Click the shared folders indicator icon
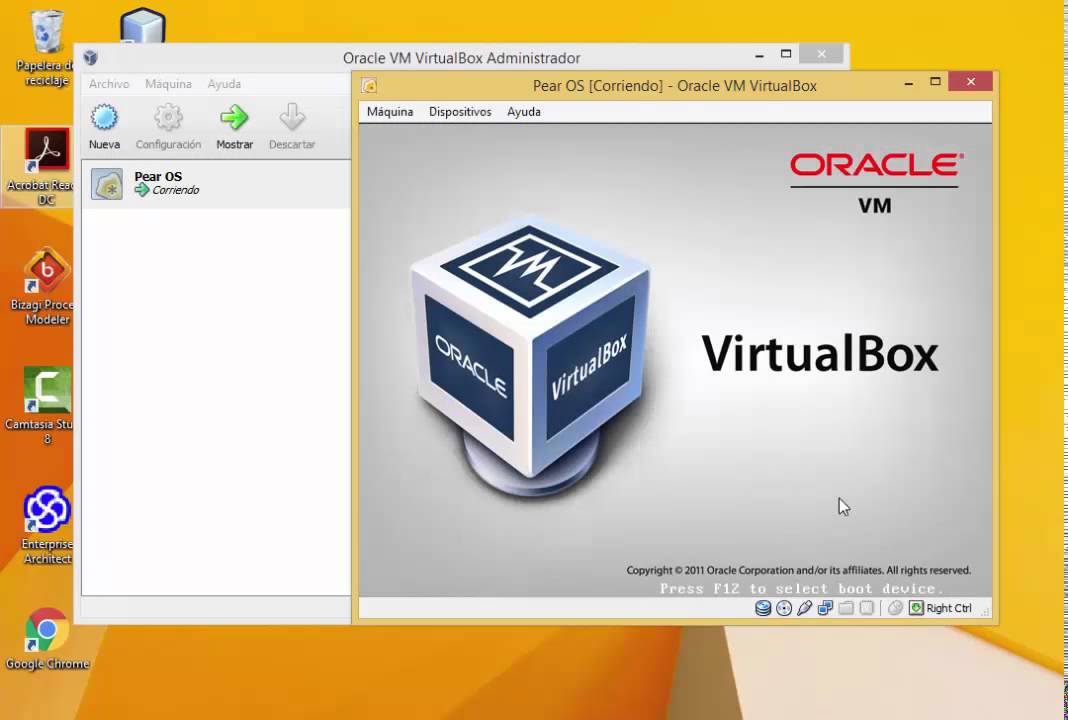The width and height of the screenshot is (1068, 720). click(x=846, y=608)
